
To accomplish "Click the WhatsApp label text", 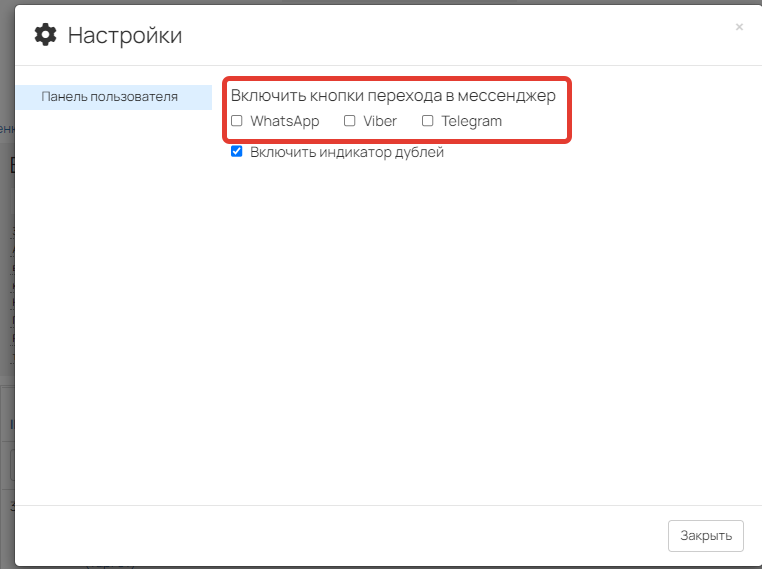I will [284, 121].
